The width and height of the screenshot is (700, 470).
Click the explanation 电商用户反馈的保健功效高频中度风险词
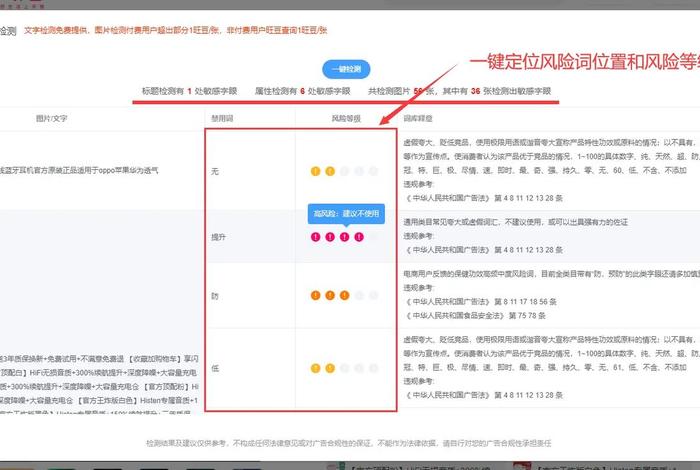pos(551,274)
